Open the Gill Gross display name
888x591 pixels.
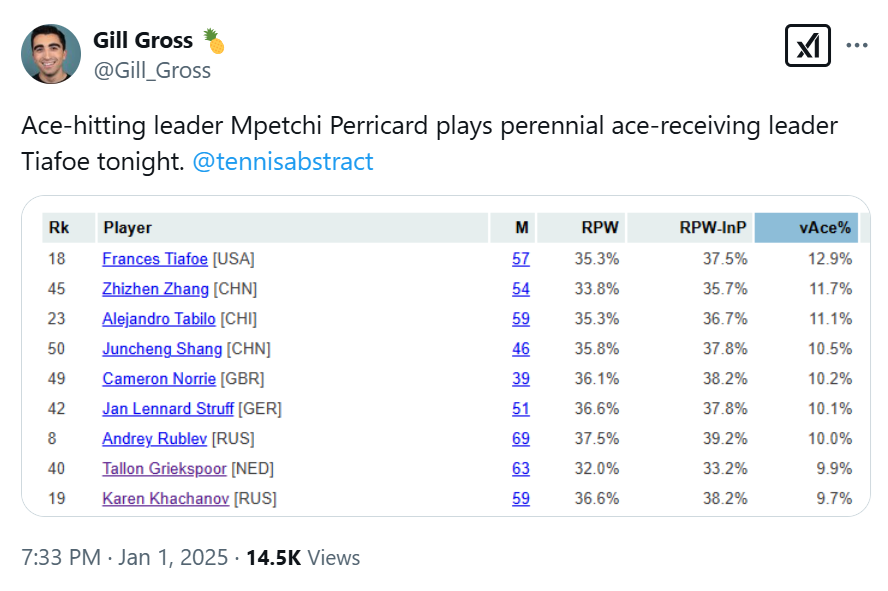click(x=143, y=40)
